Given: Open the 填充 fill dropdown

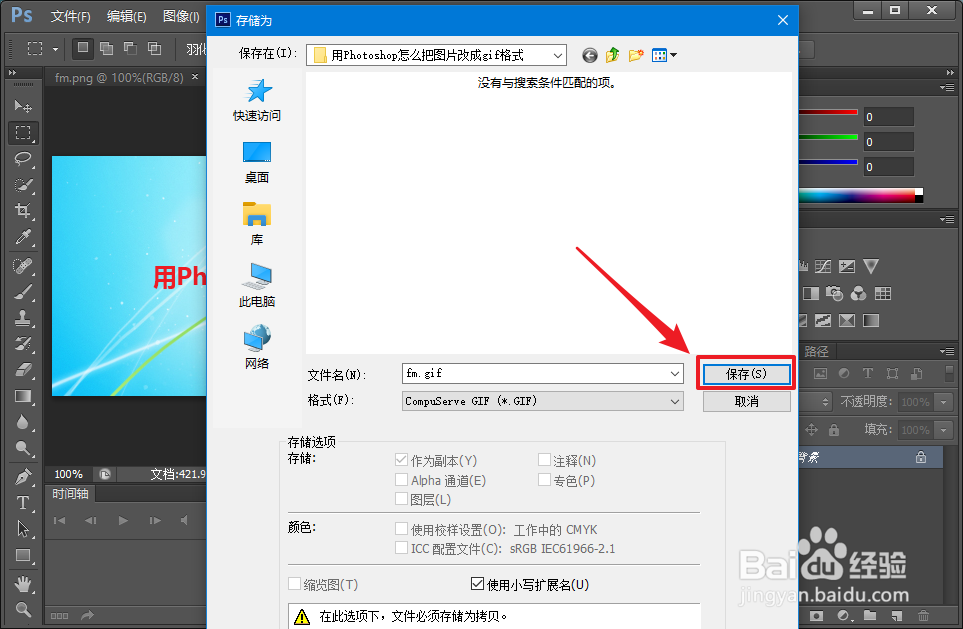Looking at the screenshot, I should pos(944,430).
